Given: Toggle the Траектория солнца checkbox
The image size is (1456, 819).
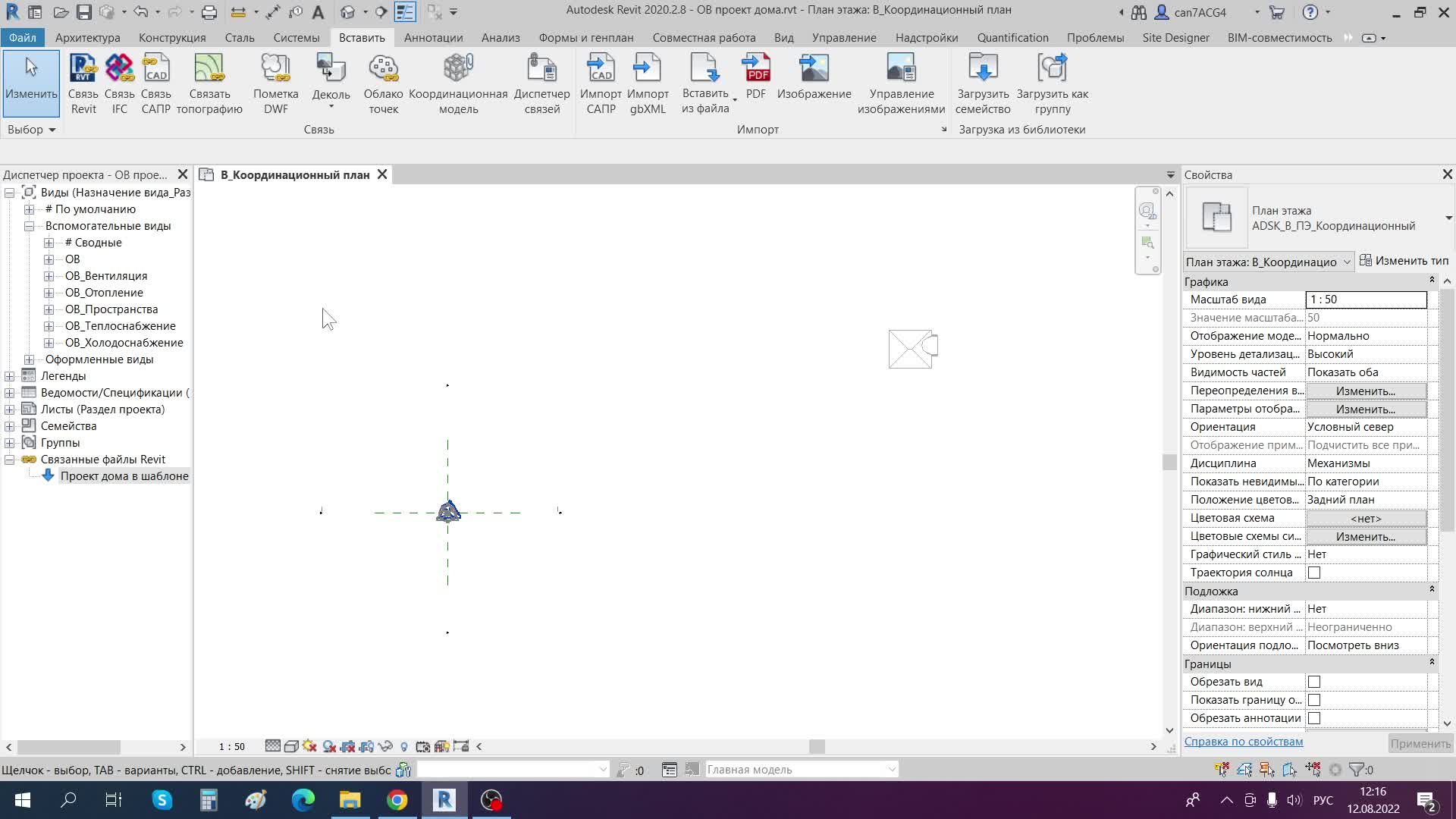Looking at the screenshot, I should (1314, 573).
